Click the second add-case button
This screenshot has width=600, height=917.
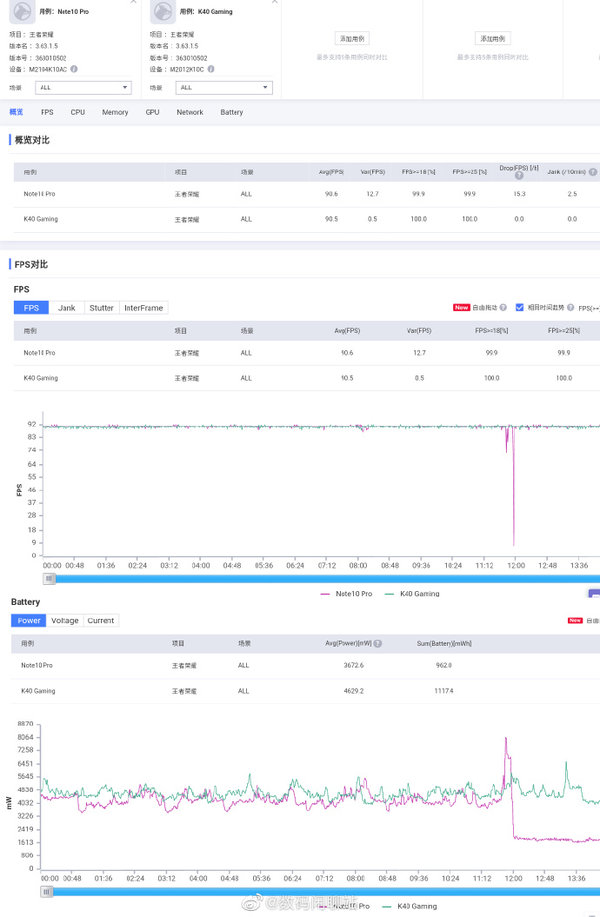click(492, 39)
